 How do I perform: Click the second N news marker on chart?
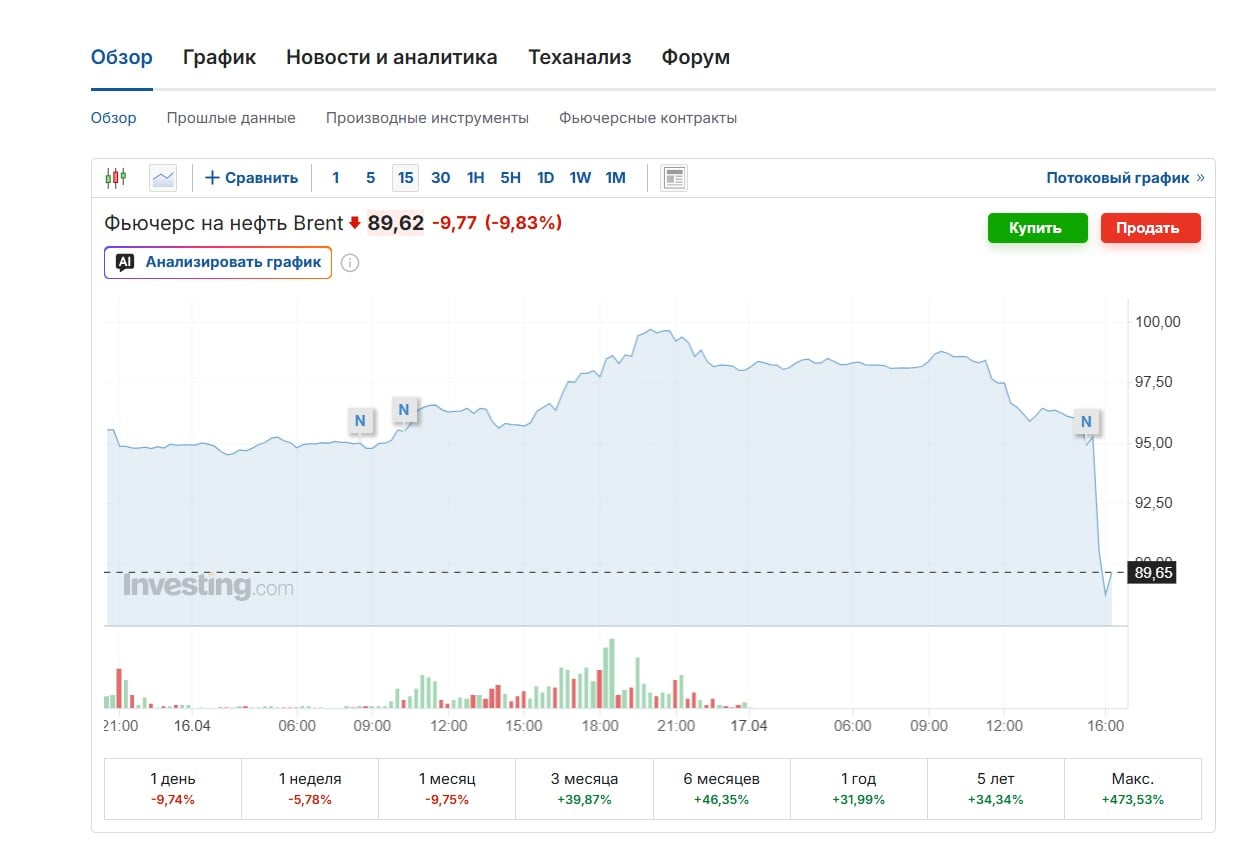(x=403, y=409)
